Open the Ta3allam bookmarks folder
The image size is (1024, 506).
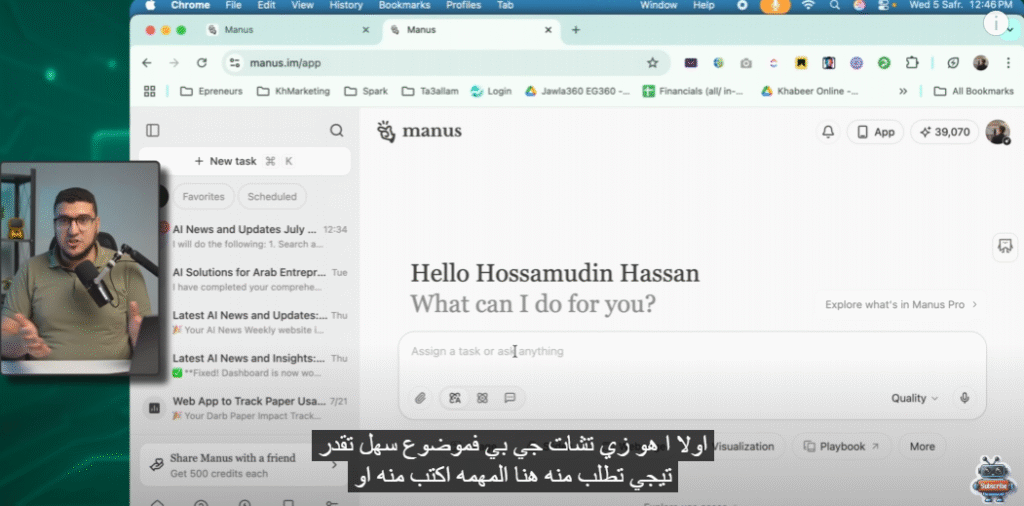pos(430,91)
